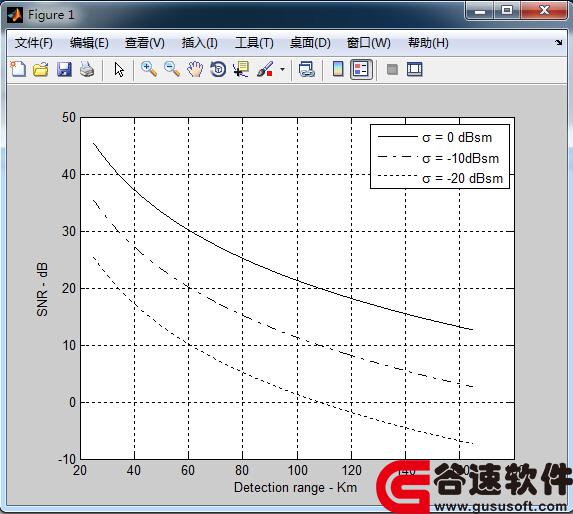Click the y-axis tick label 30
Screen dimensions: 573x514
[x=69, y=231]
